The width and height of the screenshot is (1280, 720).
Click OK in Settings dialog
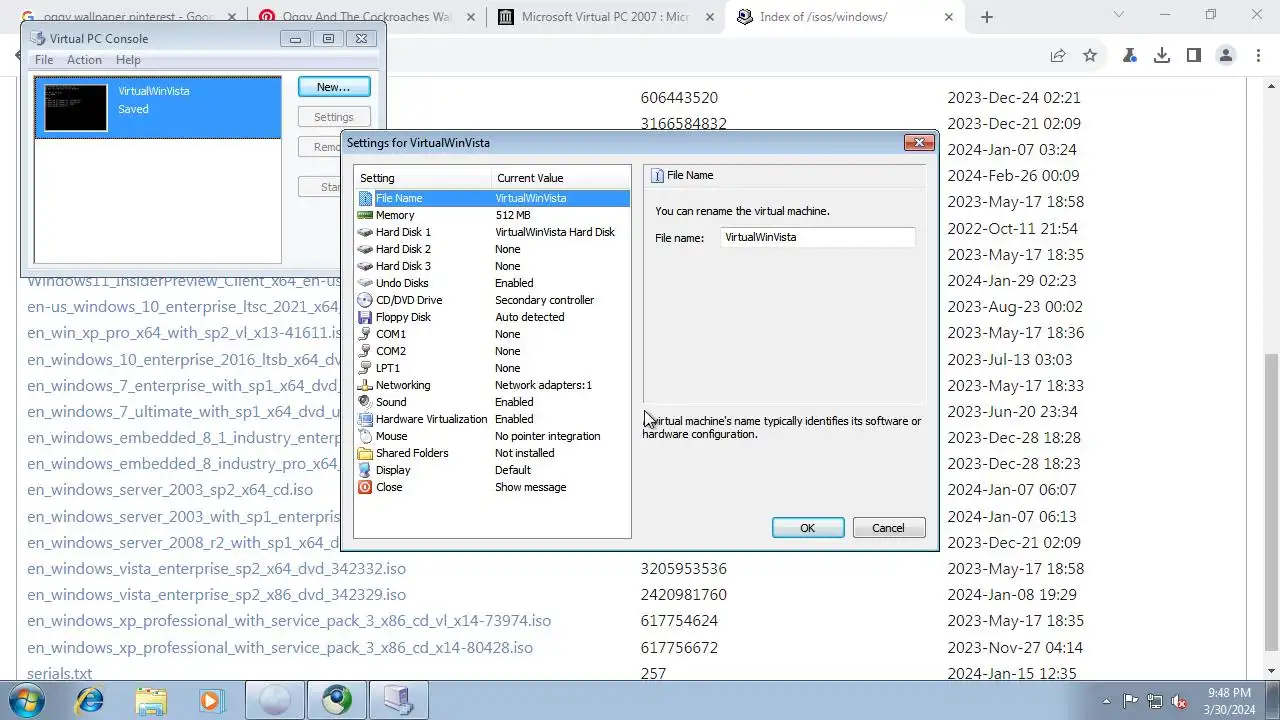[x=808, y=528]
